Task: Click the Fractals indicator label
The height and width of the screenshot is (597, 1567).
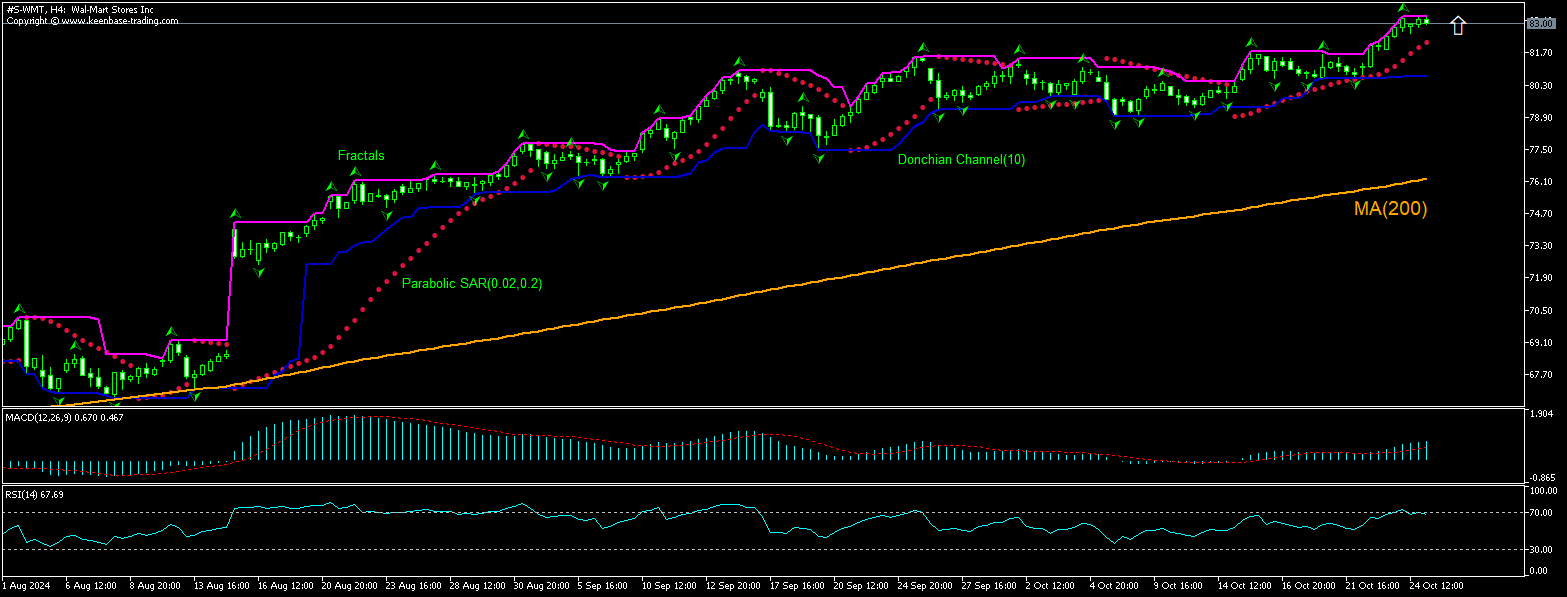Action: click(x=361, y=155)
